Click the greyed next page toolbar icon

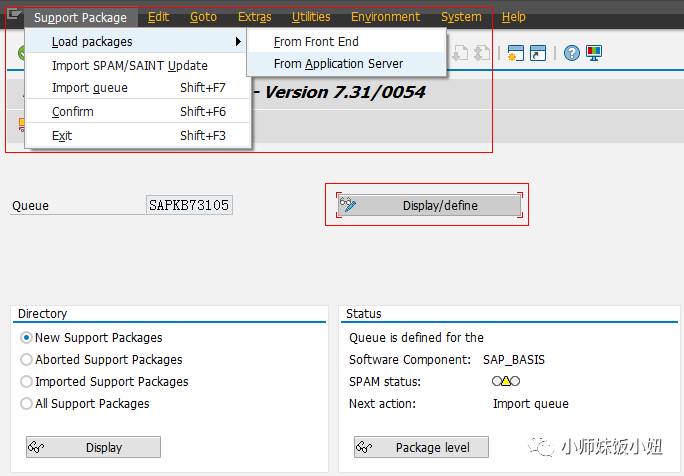pos(460,53)
